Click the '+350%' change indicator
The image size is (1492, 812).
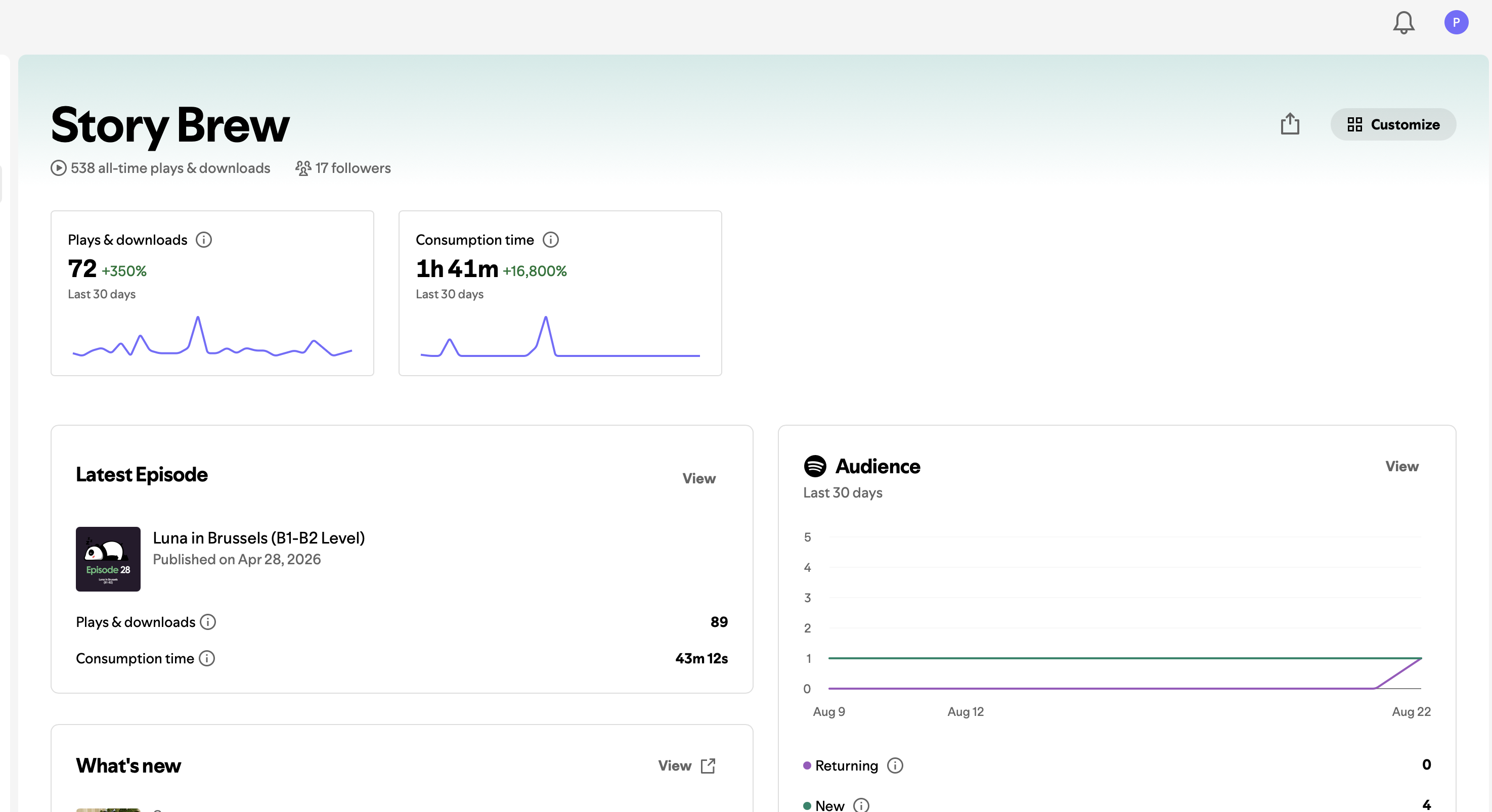pos(124,271)
